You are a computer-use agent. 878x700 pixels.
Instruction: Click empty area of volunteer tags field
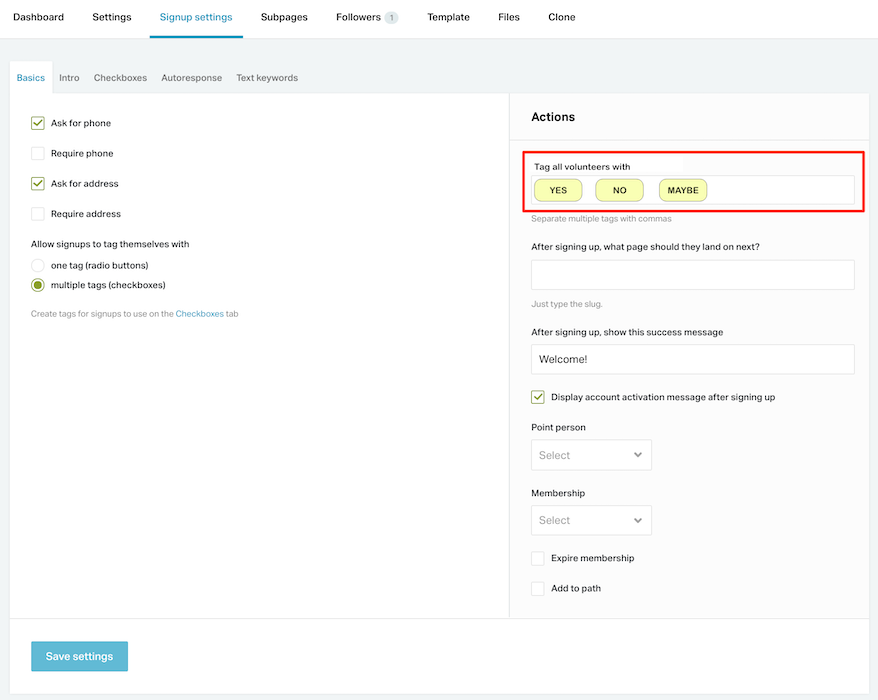pyautogui.click(x=781, y=190)
